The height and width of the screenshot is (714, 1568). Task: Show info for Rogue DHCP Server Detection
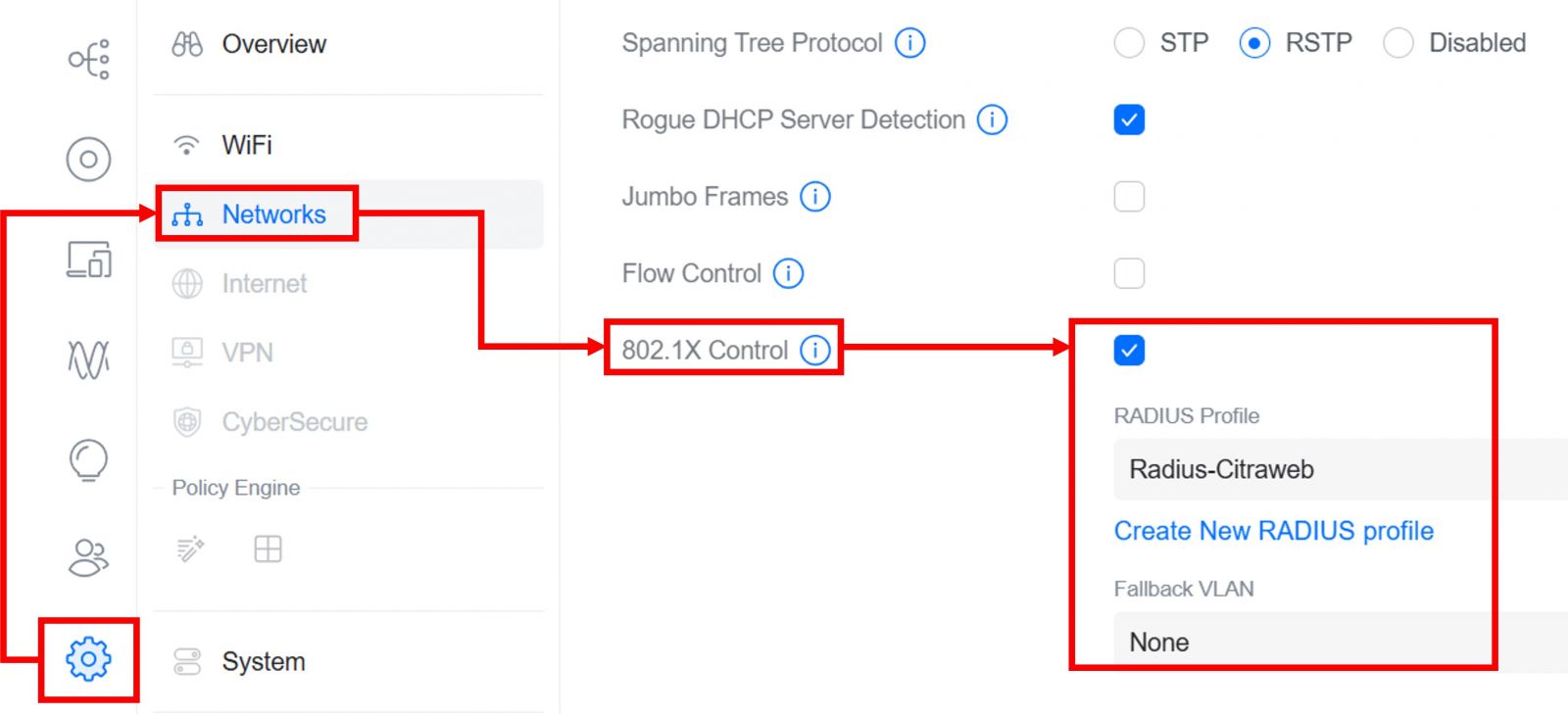tap(993, 119)
